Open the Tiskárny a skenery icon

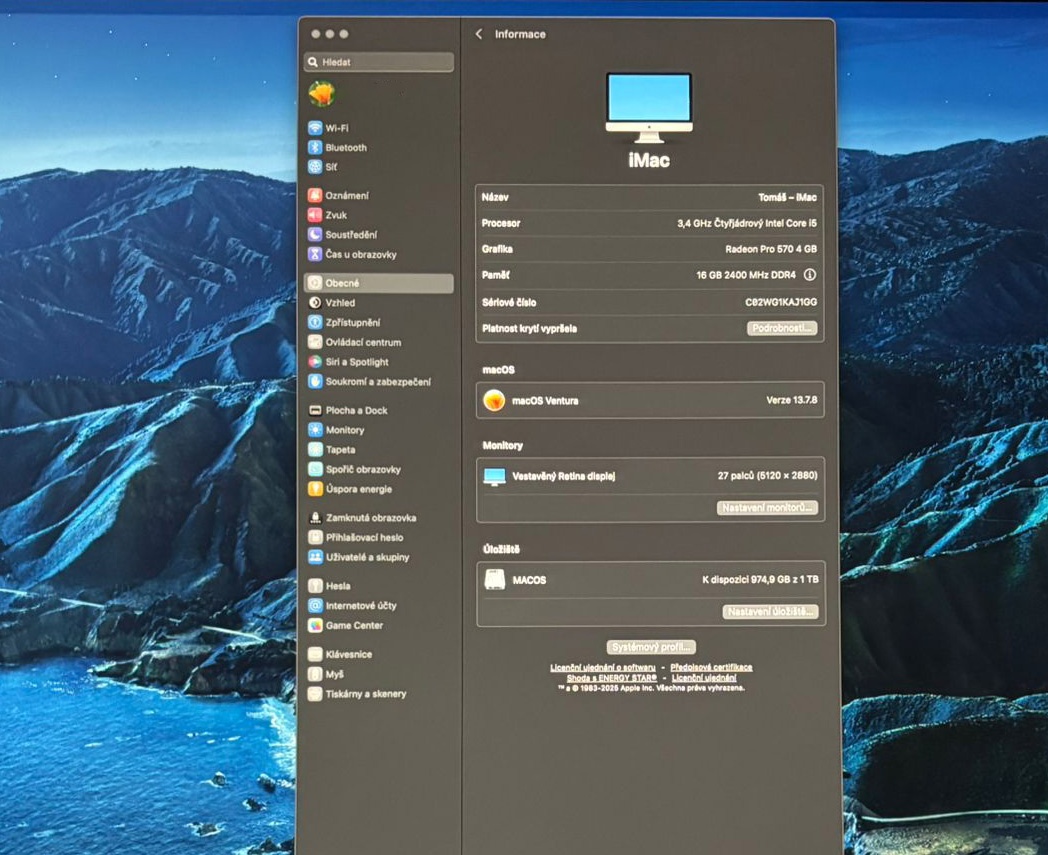coord(315,694)
